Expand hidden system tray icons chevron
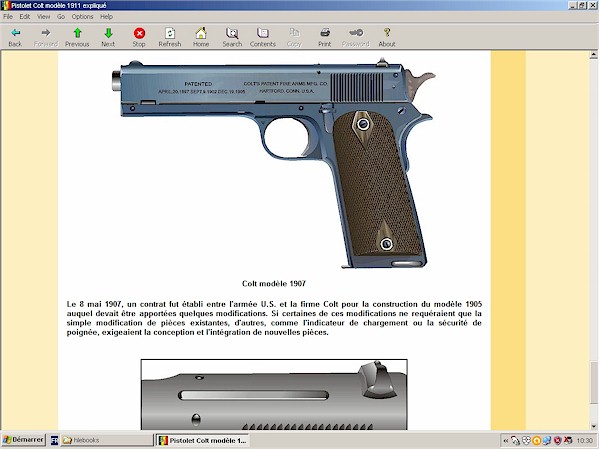600x450 pixels. [x=505, y=441]
